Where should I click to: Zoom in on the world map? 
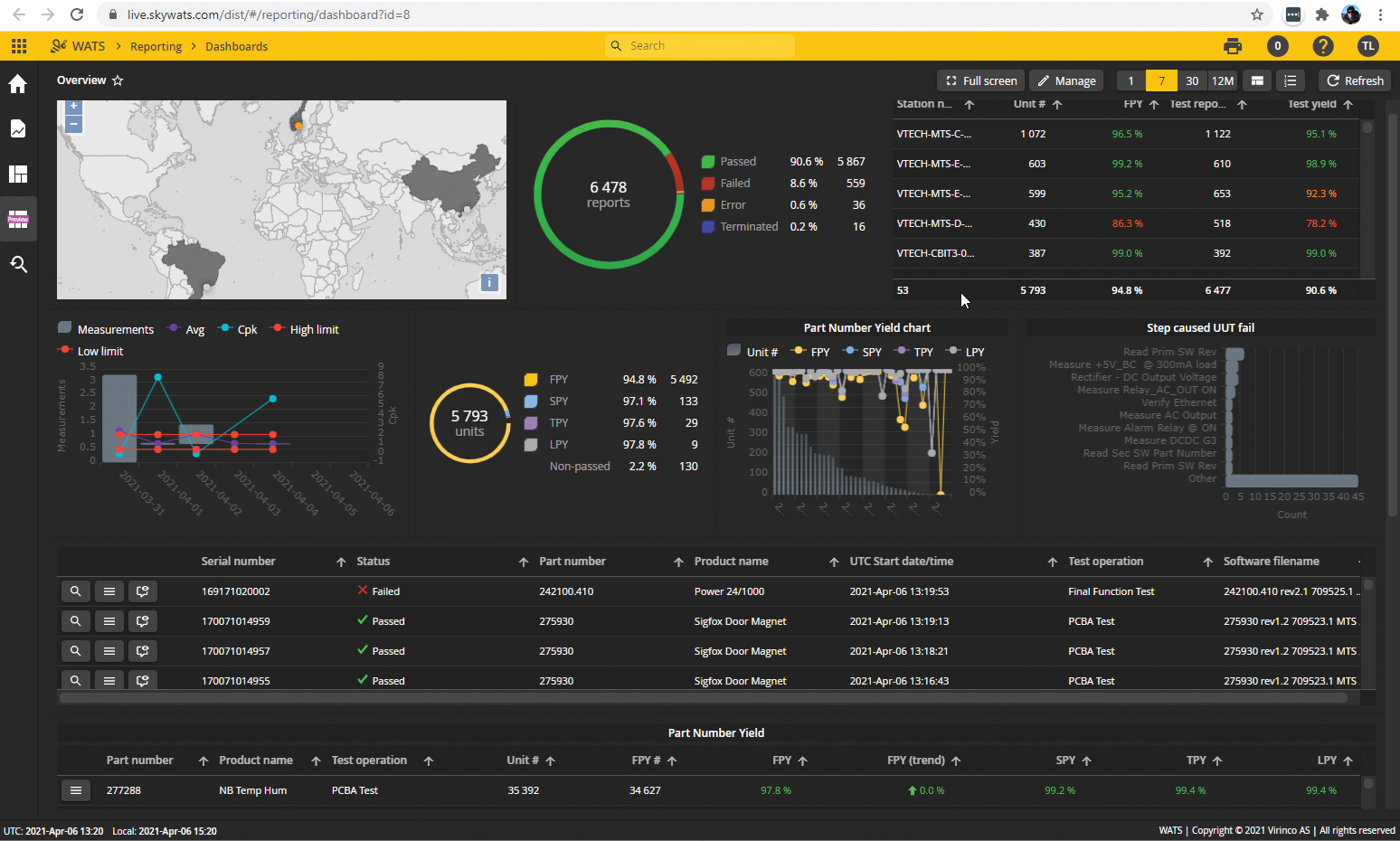click(x=73, y=106)
